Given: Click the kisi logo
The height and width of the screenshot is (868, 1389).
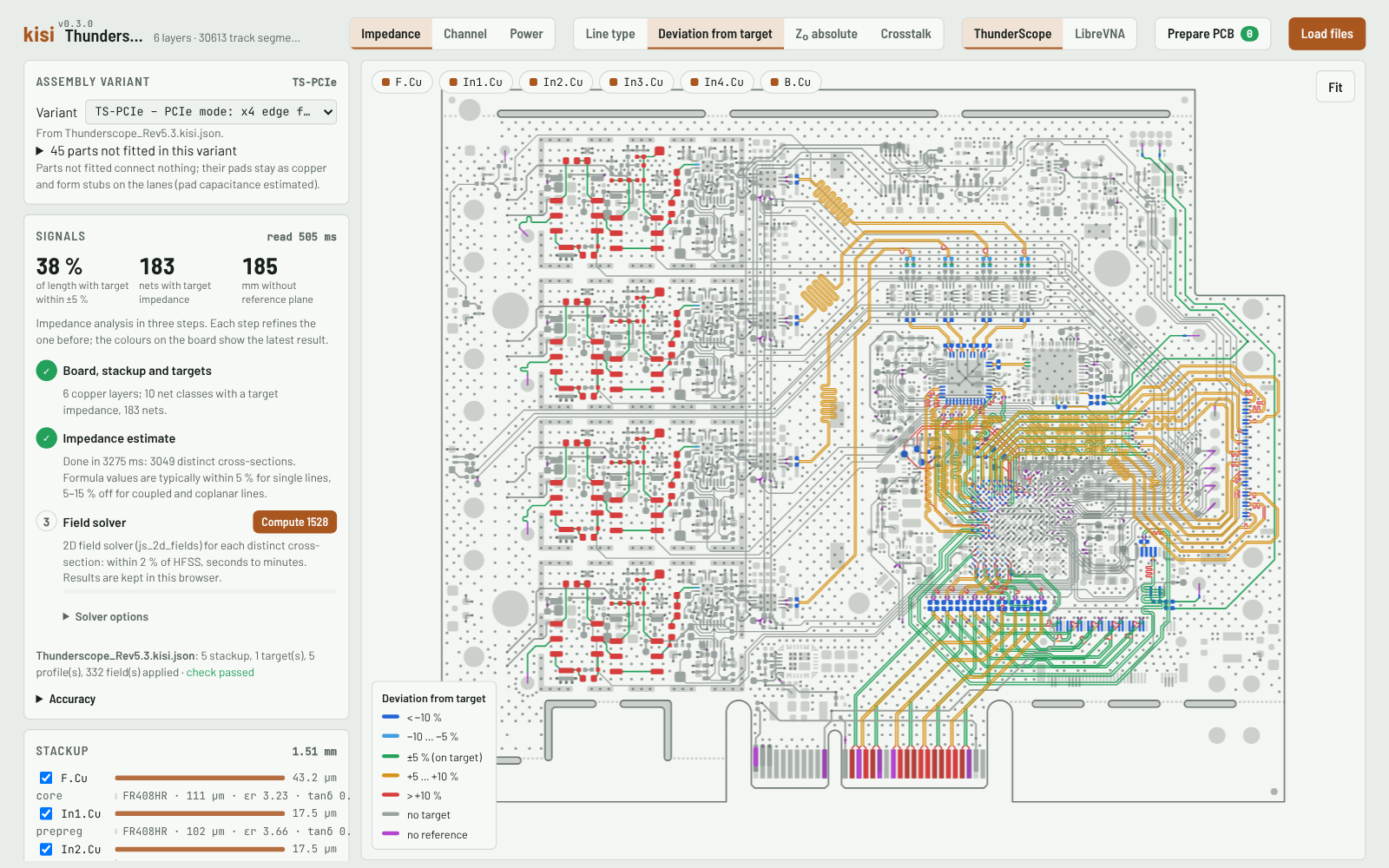Looking at the screenshot, I should (38, 35).
